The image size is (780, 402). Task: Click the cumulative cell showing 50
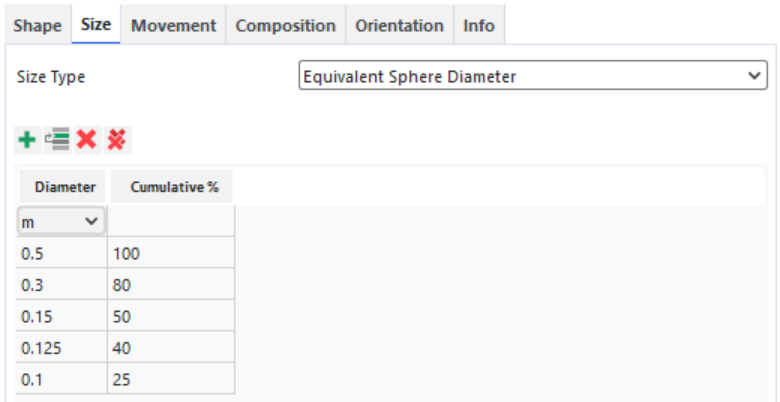click(170, 317)
